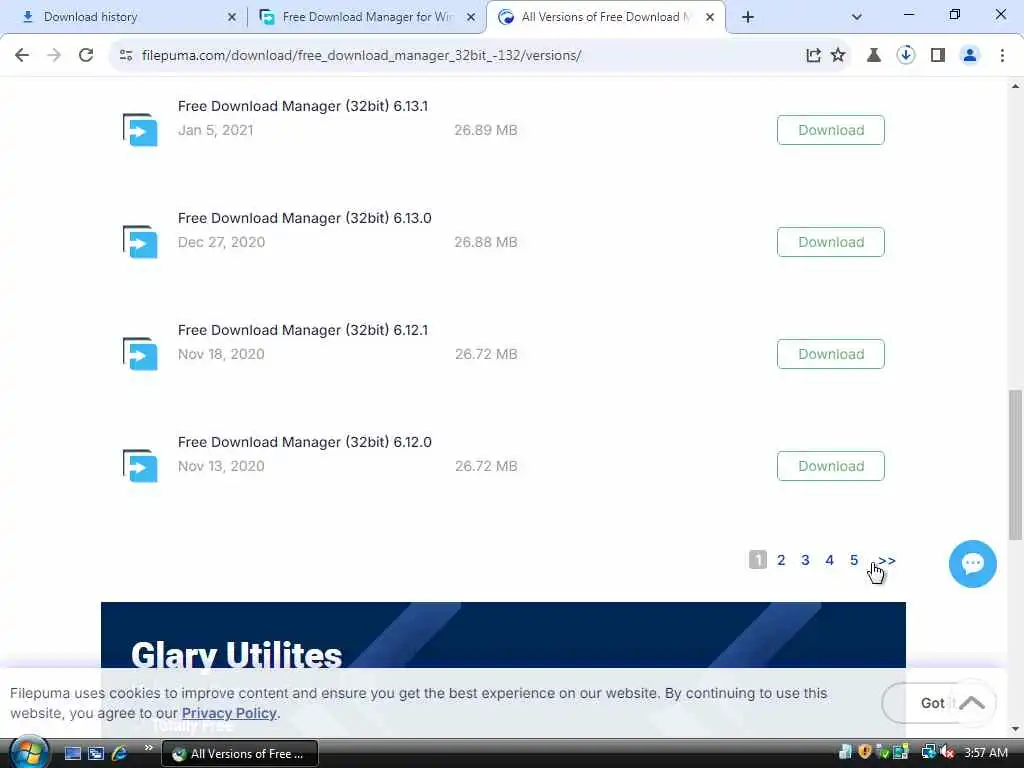Open the Windows Start orb
The image size is (1024, 768).
29,753
